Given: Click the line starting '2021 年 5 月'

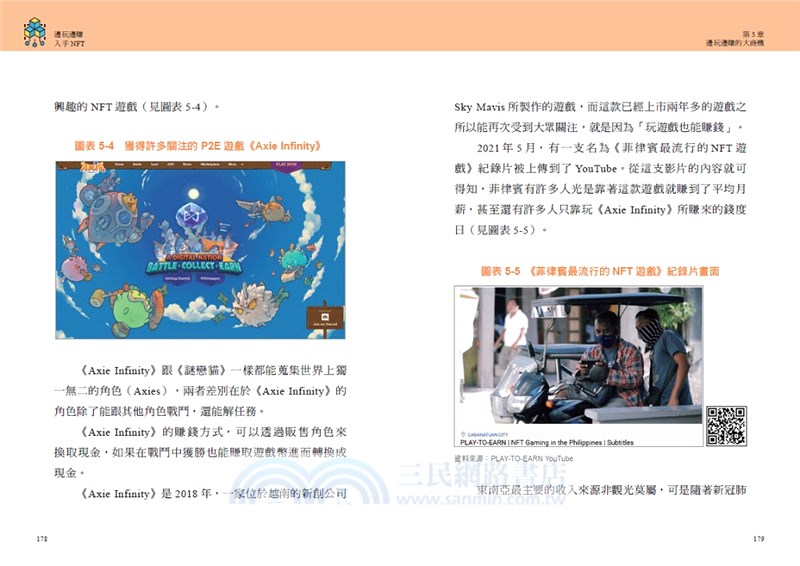Looking at the screenshot, I should click(x=611, y=148).
